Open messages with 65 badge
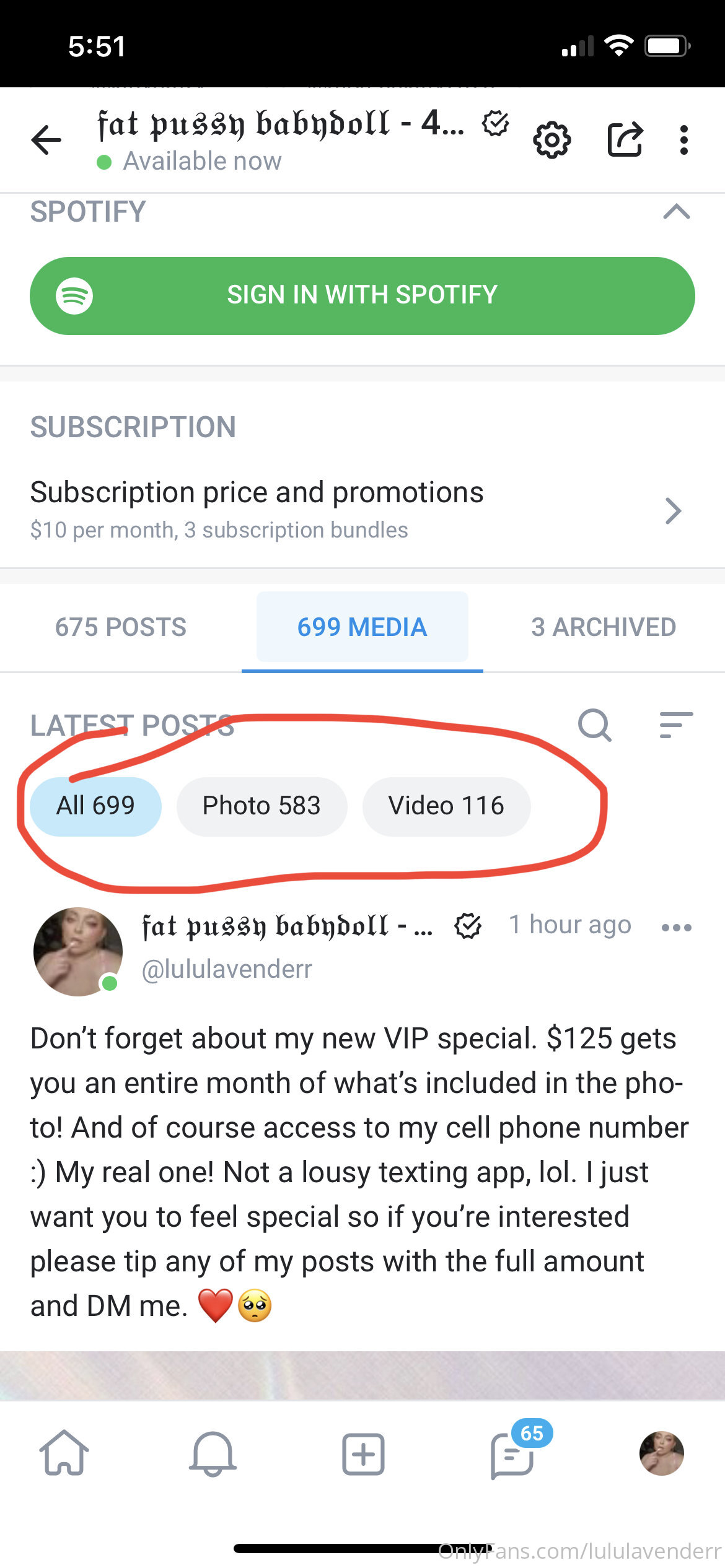725x1568 pixels. (x=513, y=1455)
